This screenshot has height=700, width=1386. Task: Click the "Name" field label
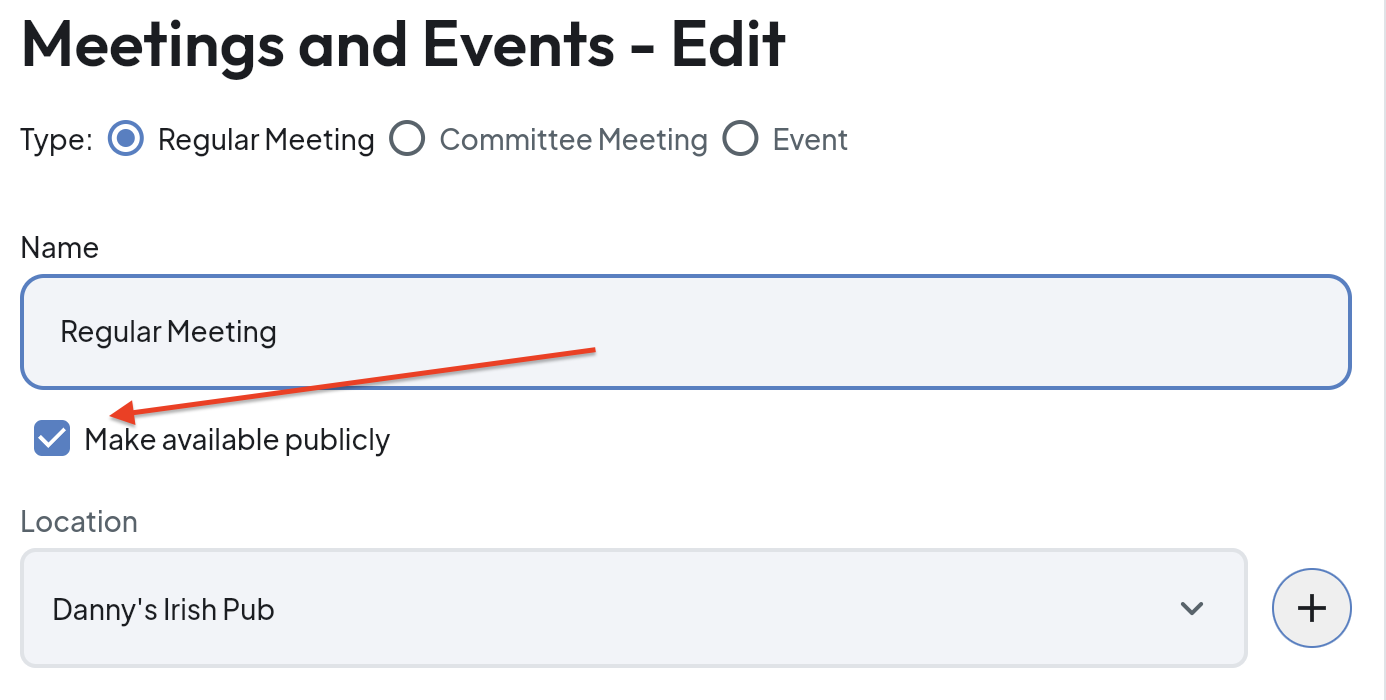tap(60, 248)
